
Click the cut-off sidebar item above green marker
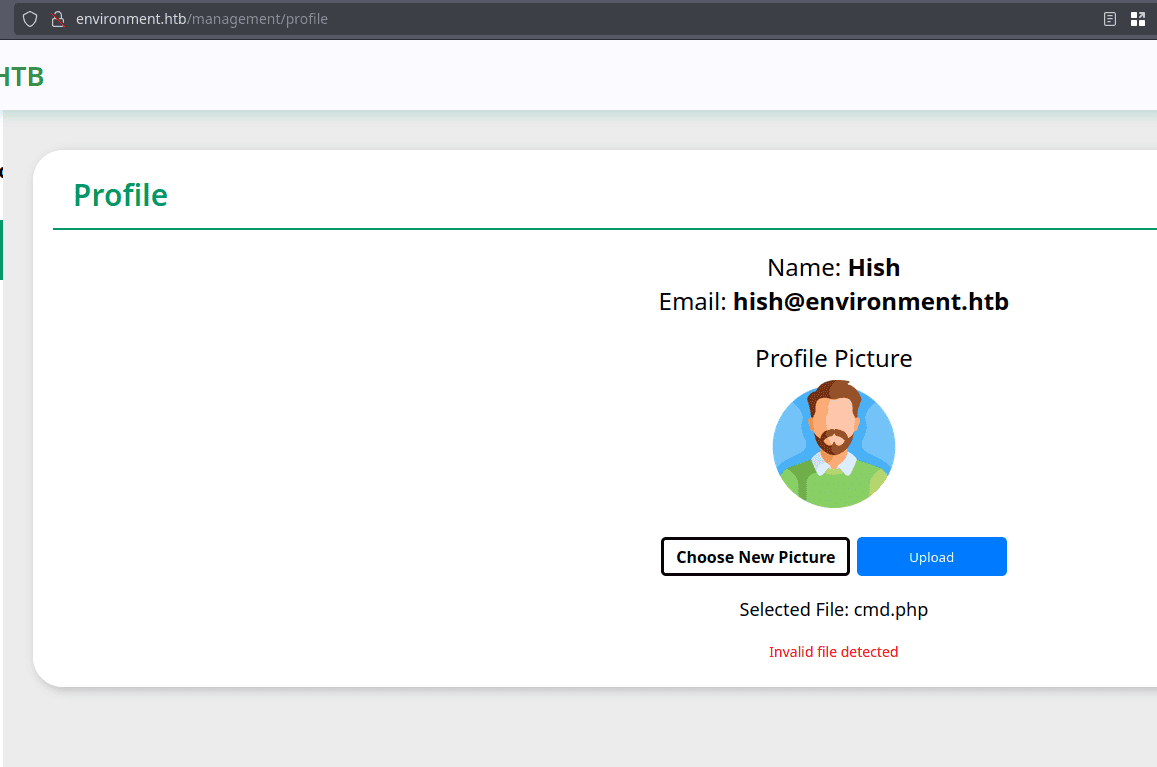click(x=1, y=172)
